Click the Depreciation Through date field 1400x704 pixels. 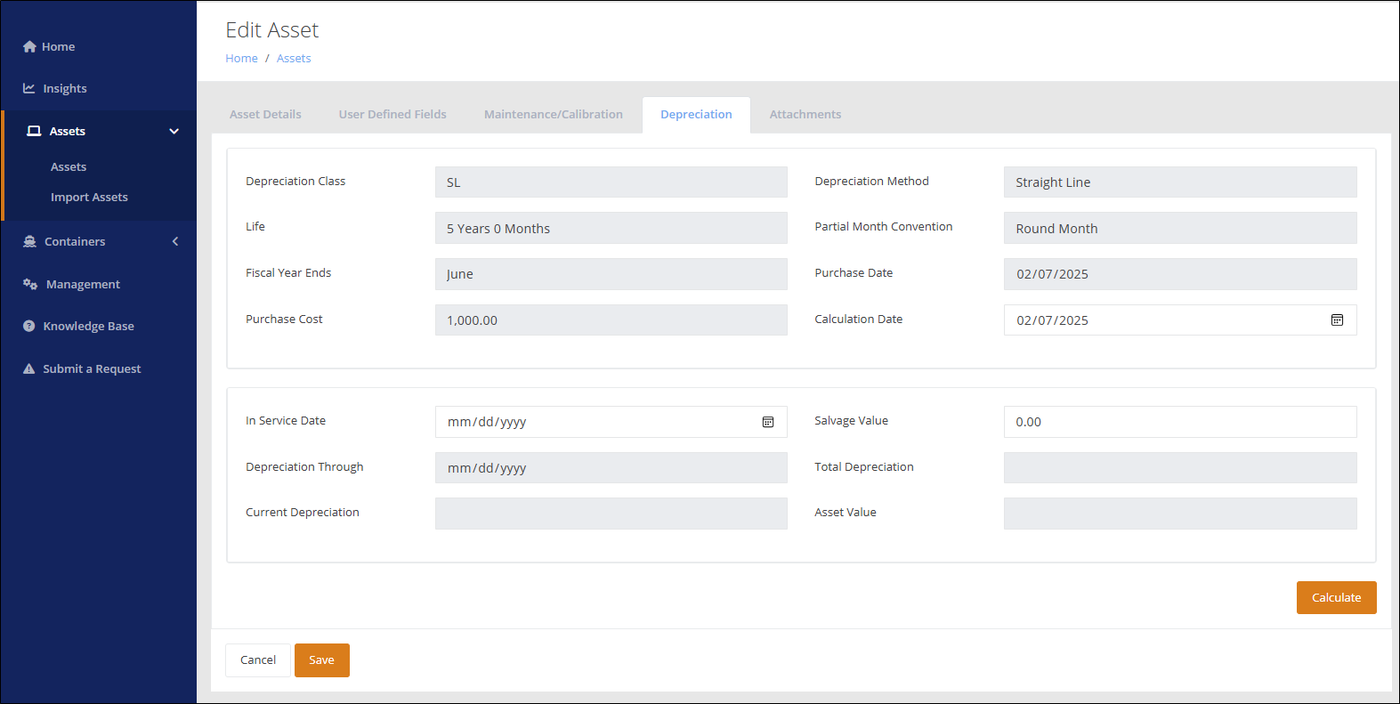(611, 468)
